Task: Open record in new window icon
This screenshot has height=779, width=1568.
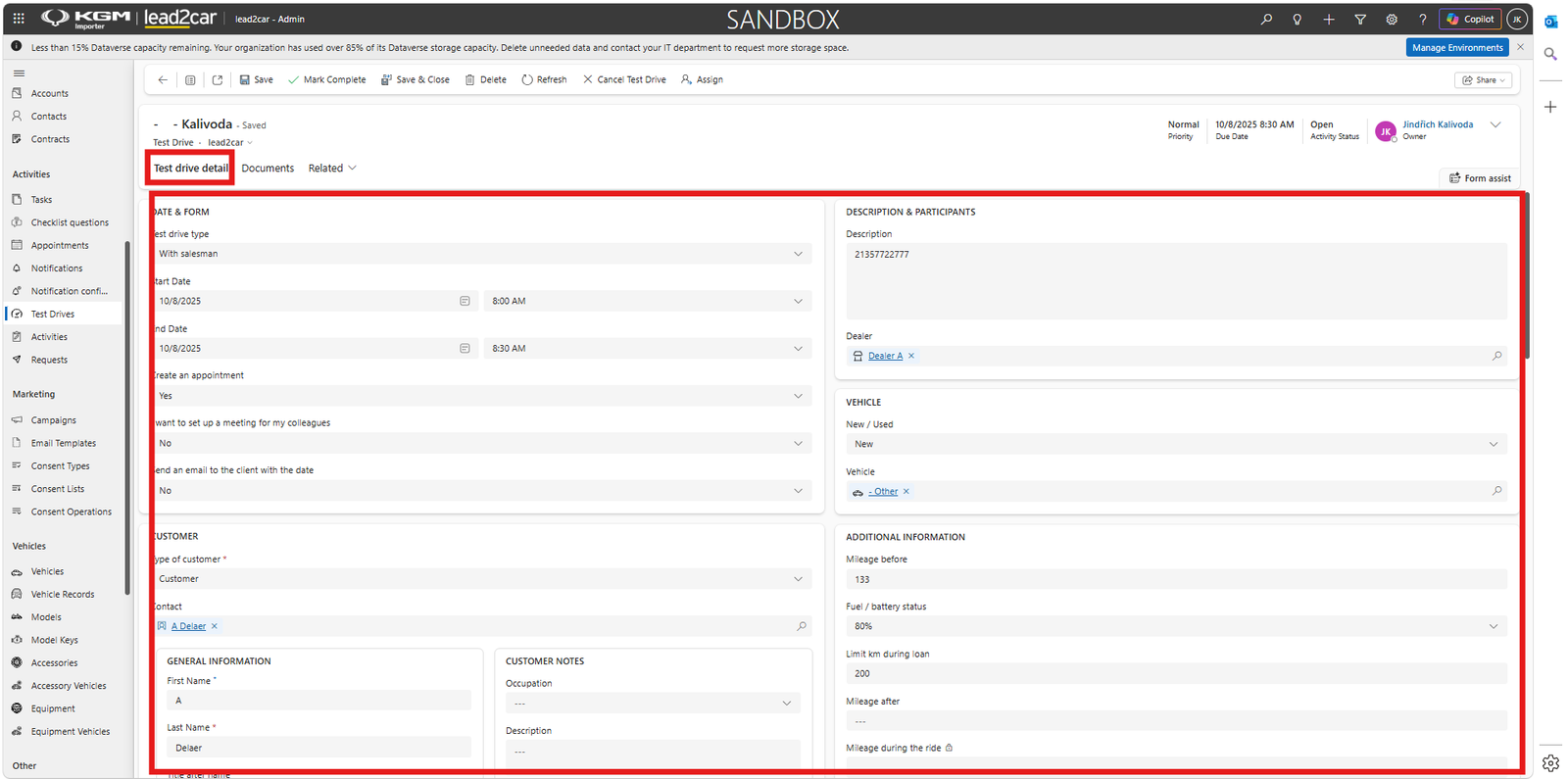Action: tap(218, 80)
